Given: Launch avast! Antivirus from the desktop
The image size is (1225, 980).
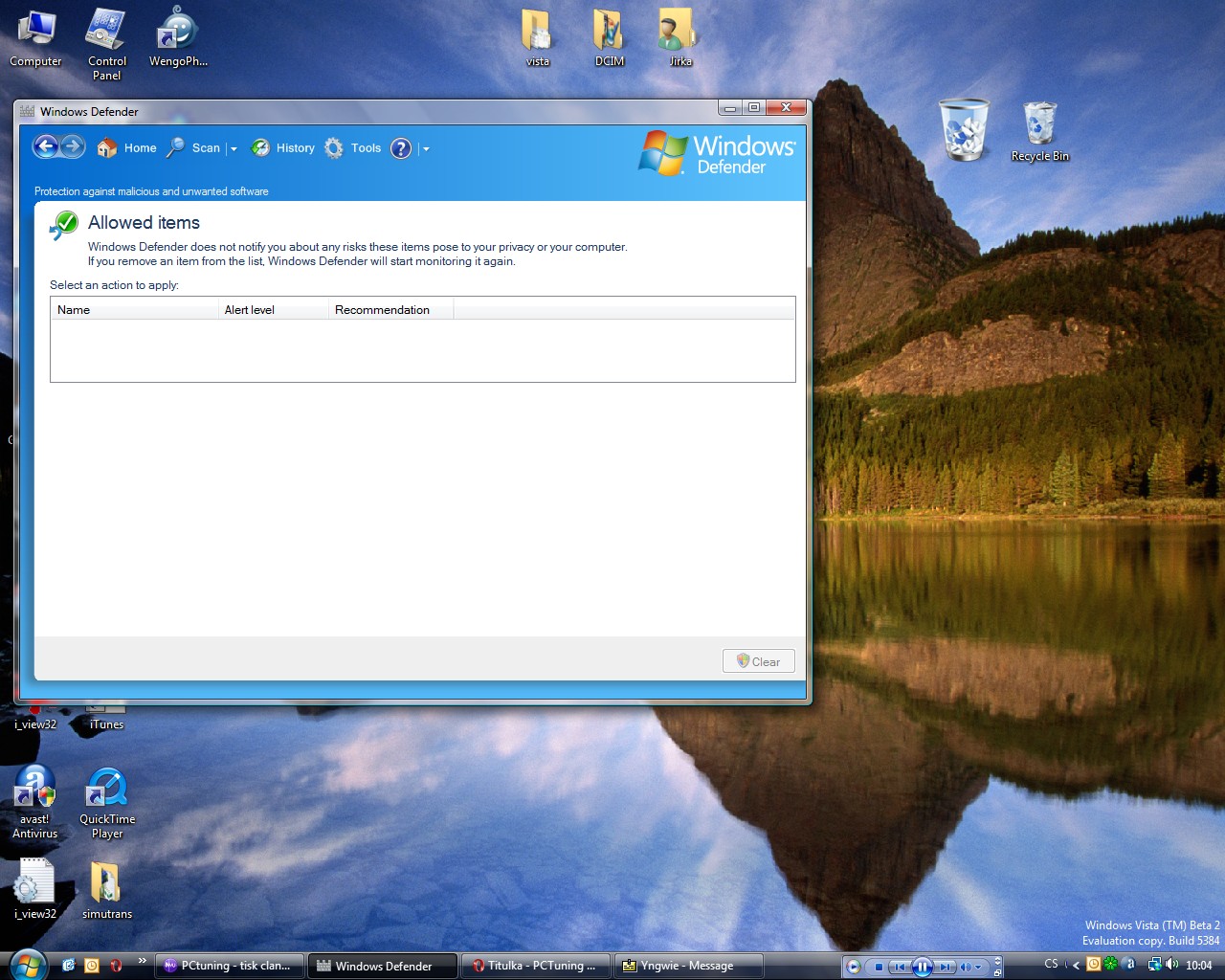Looking at the screenshot, I should [x=34, y=803].
